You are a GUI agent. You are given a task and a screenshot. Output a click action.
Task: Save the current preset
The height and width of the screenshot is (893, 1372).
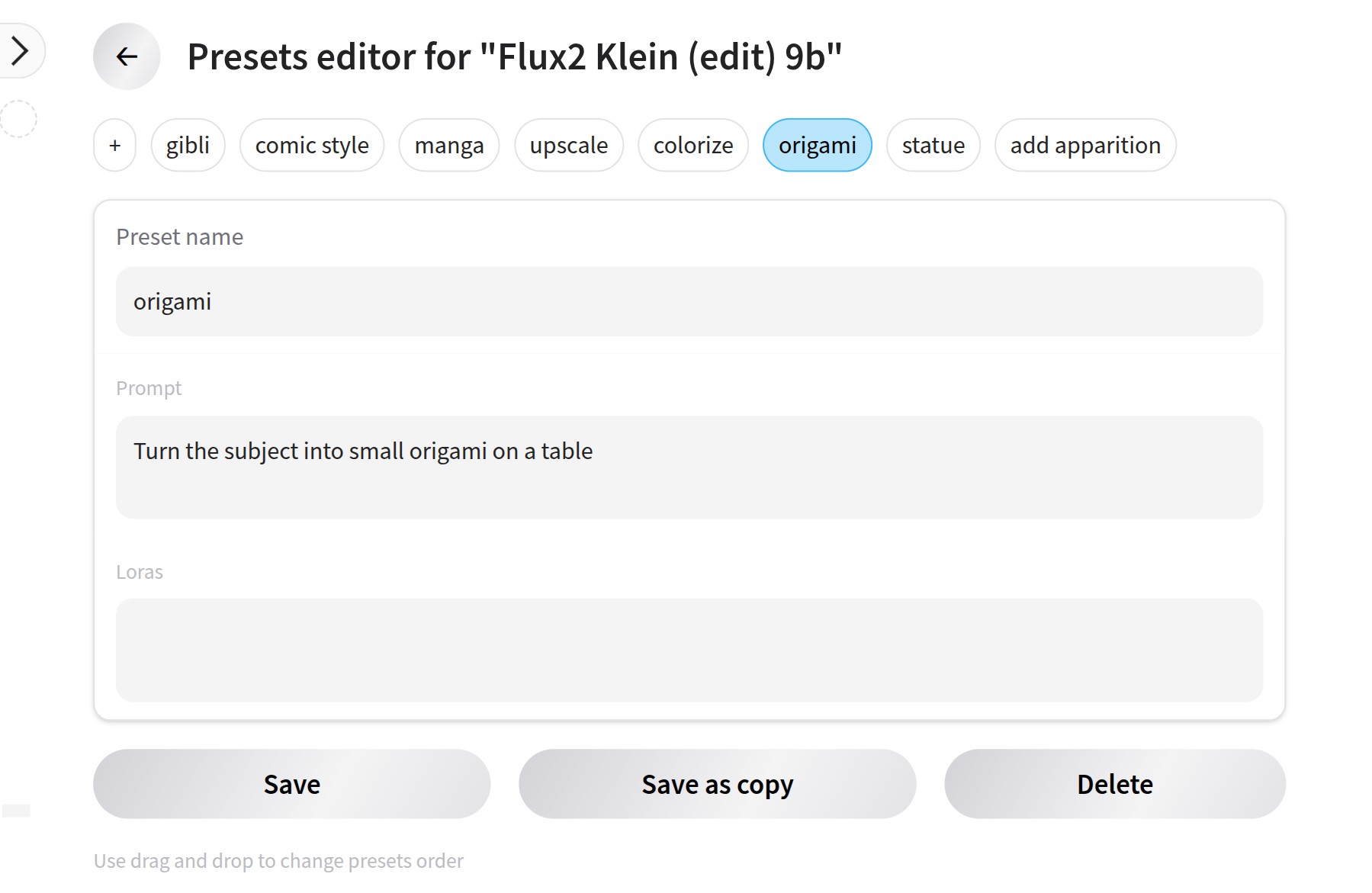click(292, 784)
